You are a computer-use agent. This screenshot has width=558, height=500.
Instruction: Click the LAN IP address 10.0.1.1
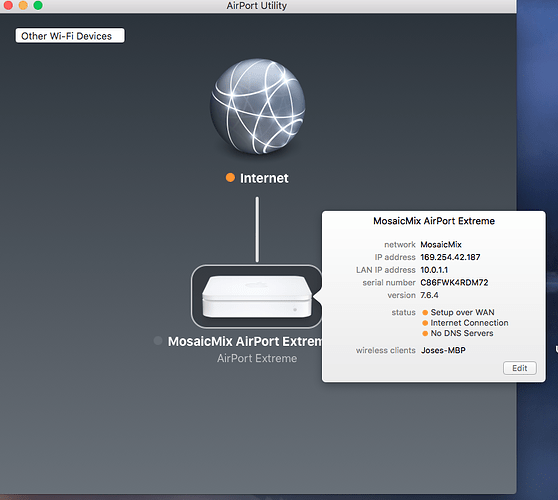(434, 270)
